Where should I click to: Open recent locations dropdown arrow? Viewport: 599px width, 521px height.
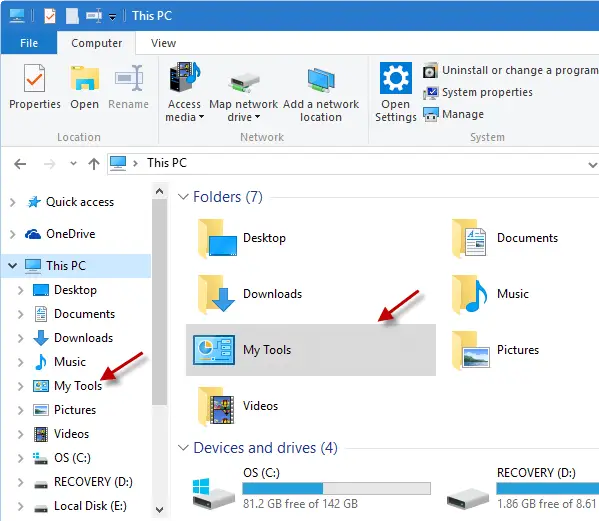tap(73, 164)
